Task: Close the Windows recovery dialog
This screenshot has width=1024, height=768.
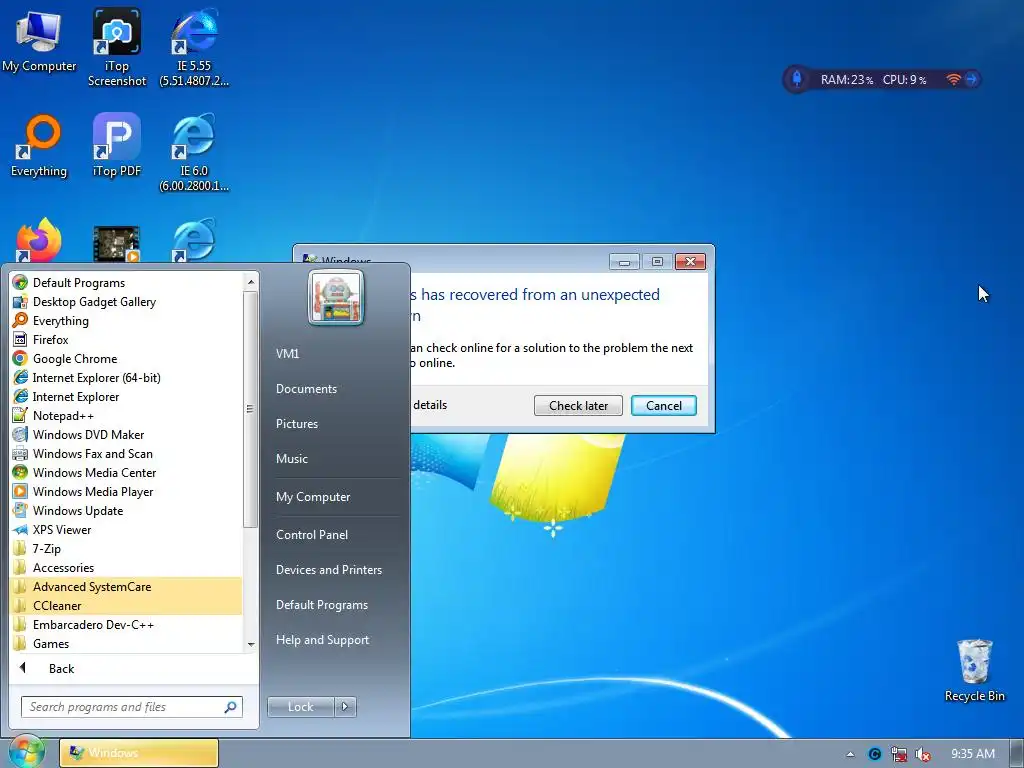Action: click(x=690, y=261)
